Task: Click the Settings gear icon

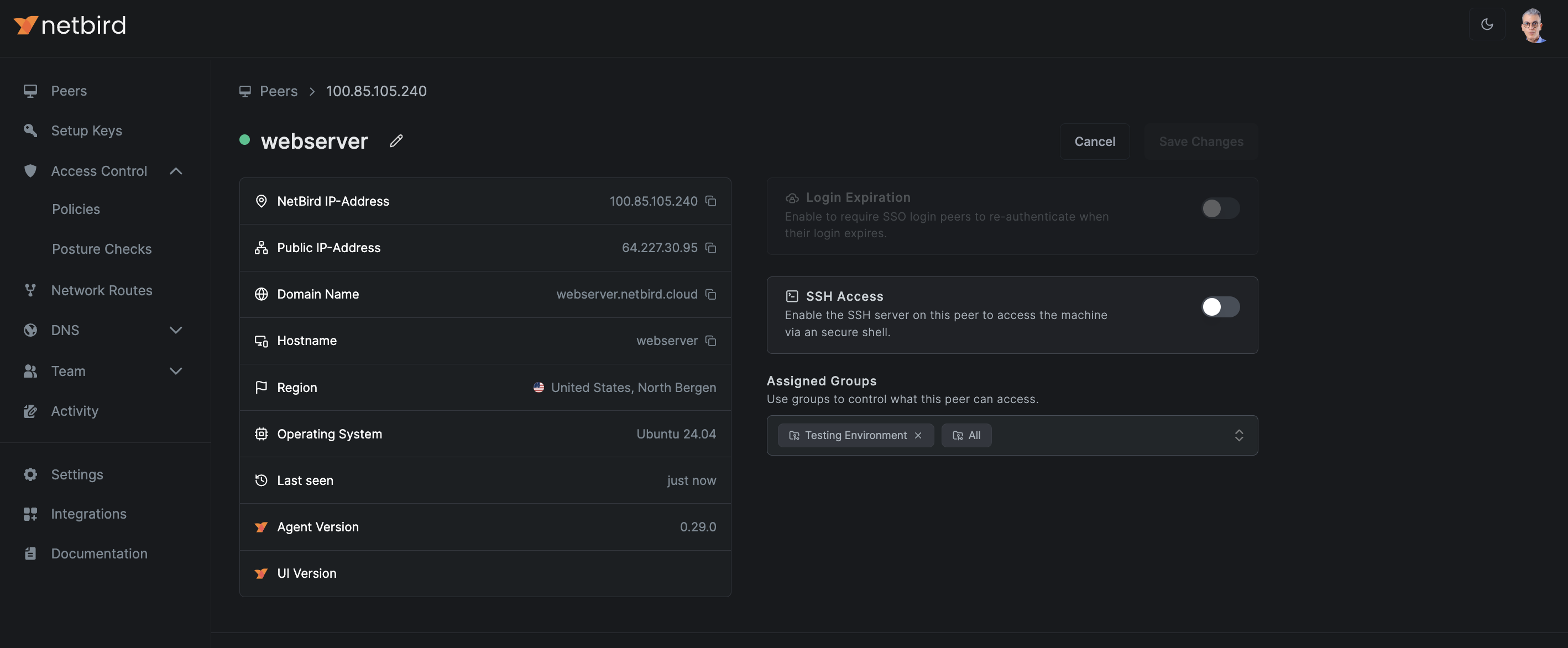Action: click(30, 474)
